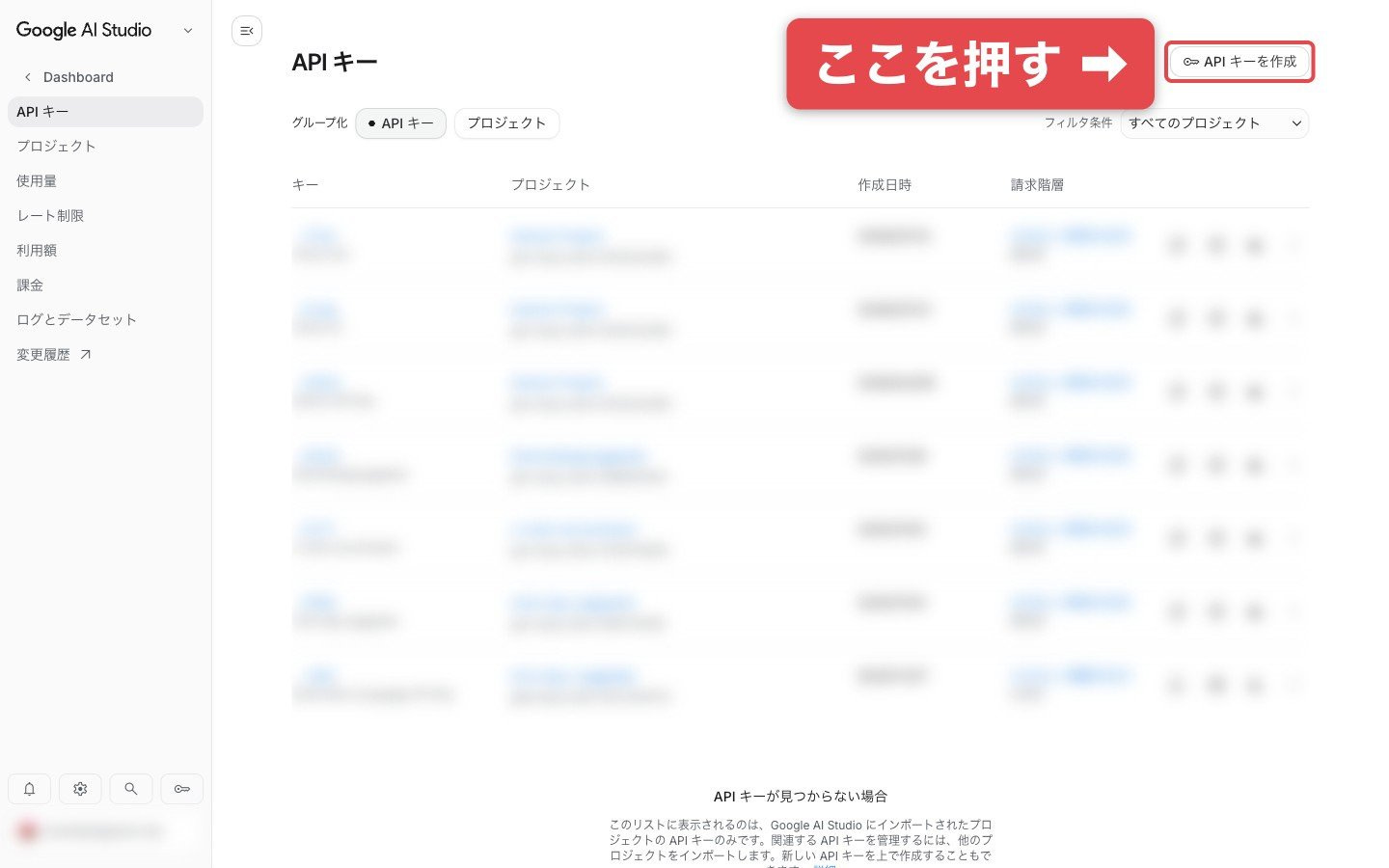Click the API キーを作成 button

(x=1239, y=62)
